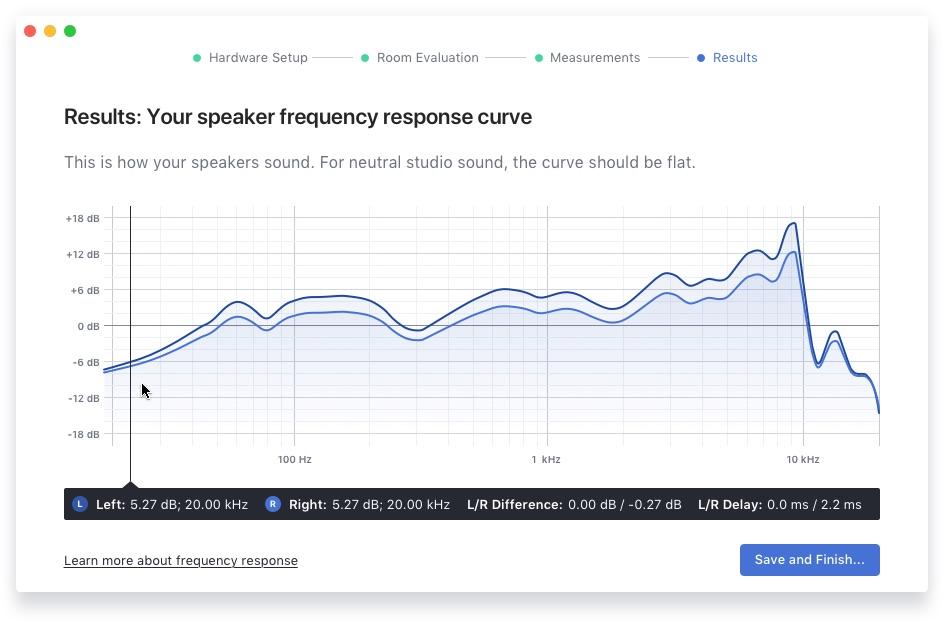Click the 1 kHz frequency axis label

coord(545,460)
